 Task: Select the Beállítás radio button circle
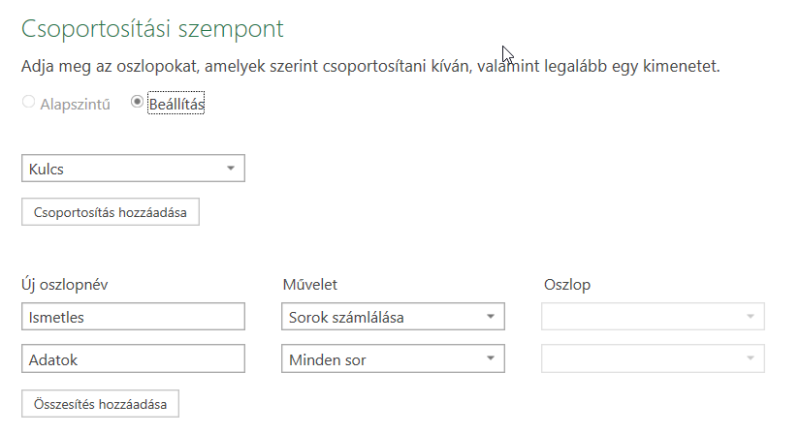(137, 103)
